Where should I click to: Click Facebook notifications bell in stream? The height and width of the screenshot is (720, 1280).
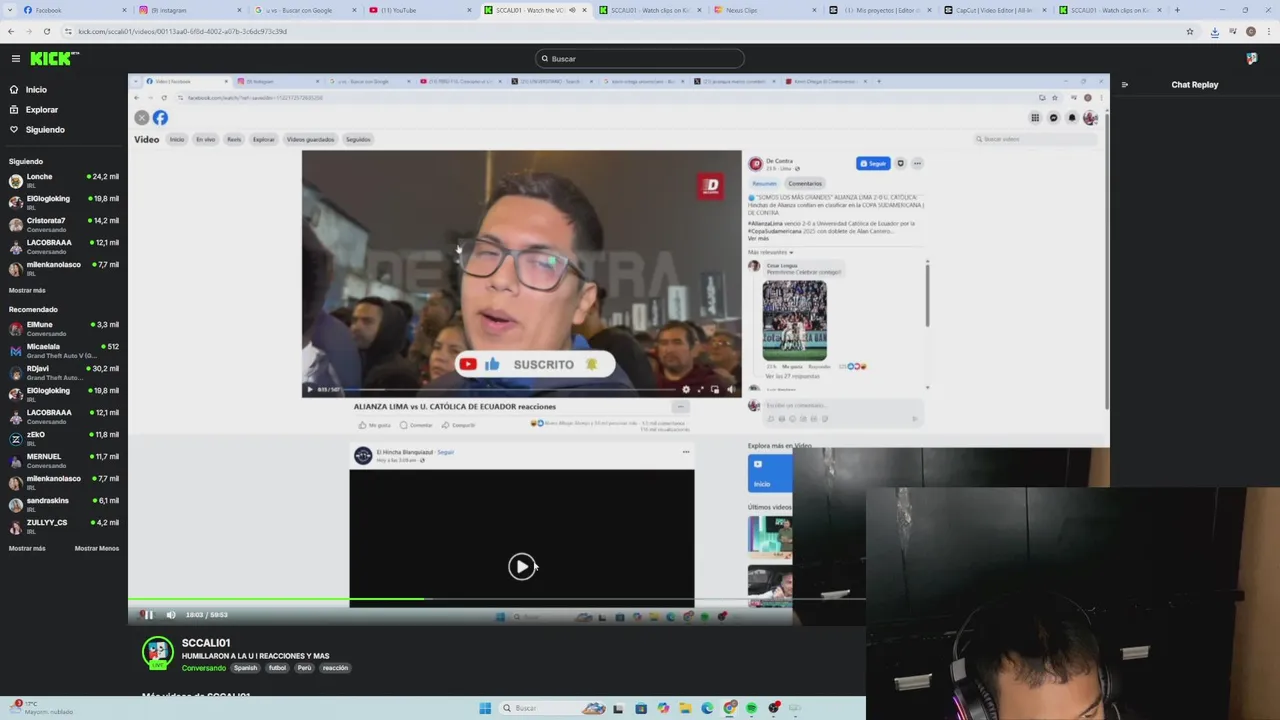pos(1072,118)
